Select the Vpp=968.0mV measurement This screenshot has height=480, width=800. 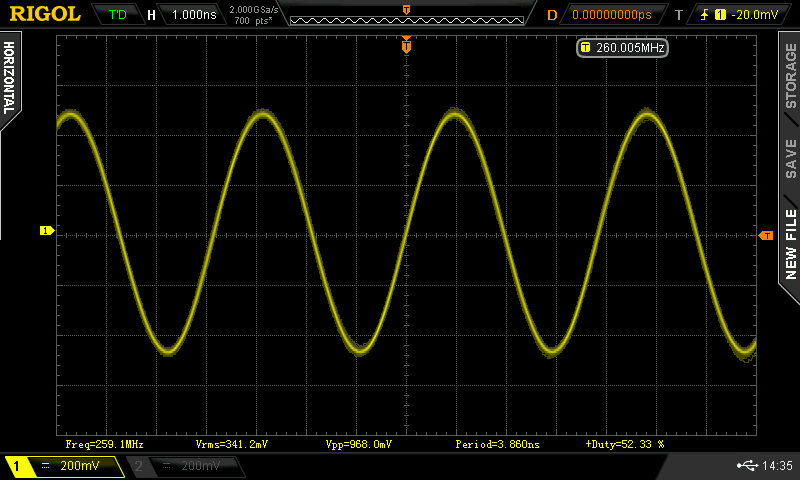pos(358,443)
